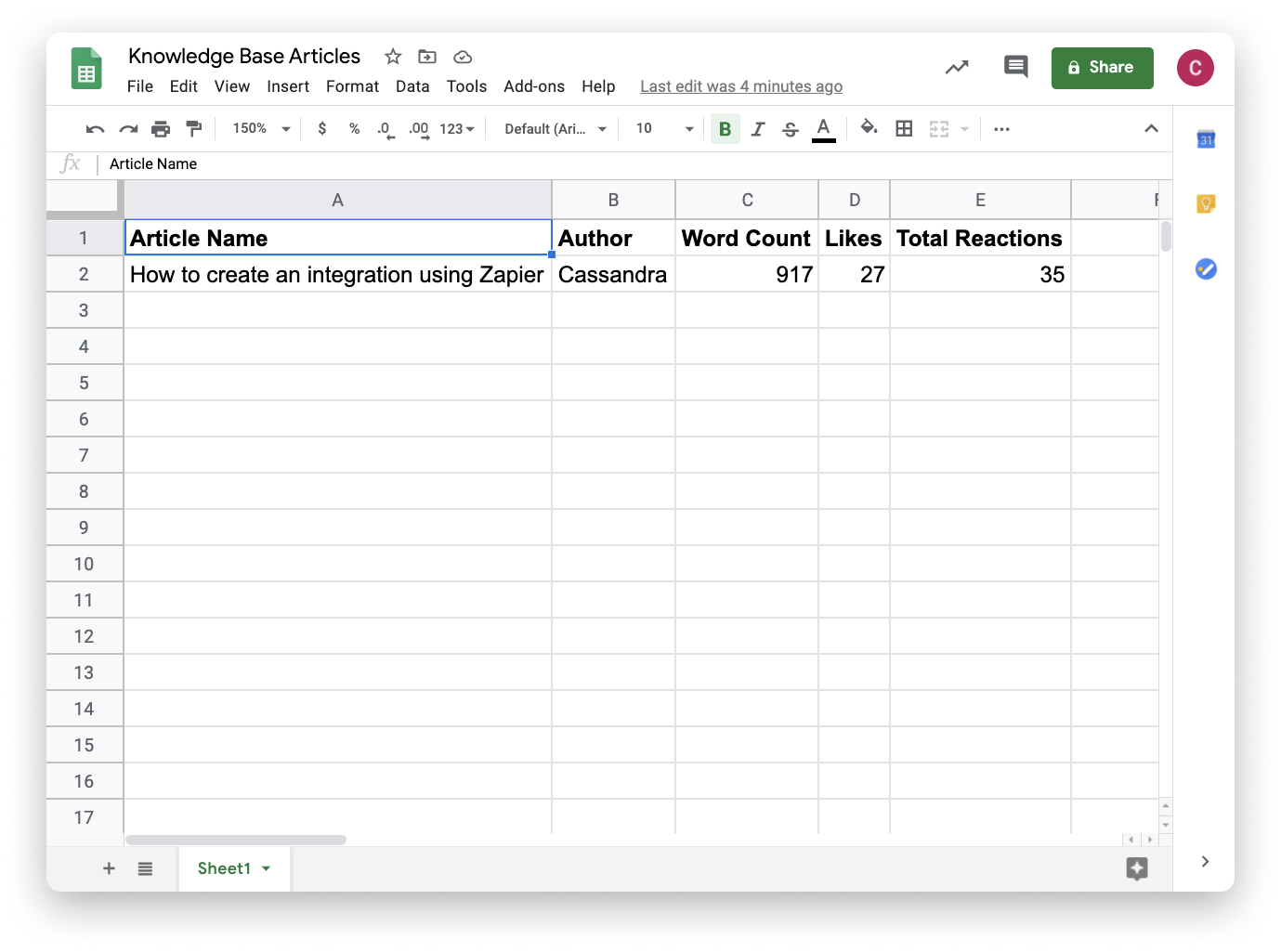Print the spreadsheet
Image resolution: width=1281 pixels, height=952 pixels.
coord(161,129)
